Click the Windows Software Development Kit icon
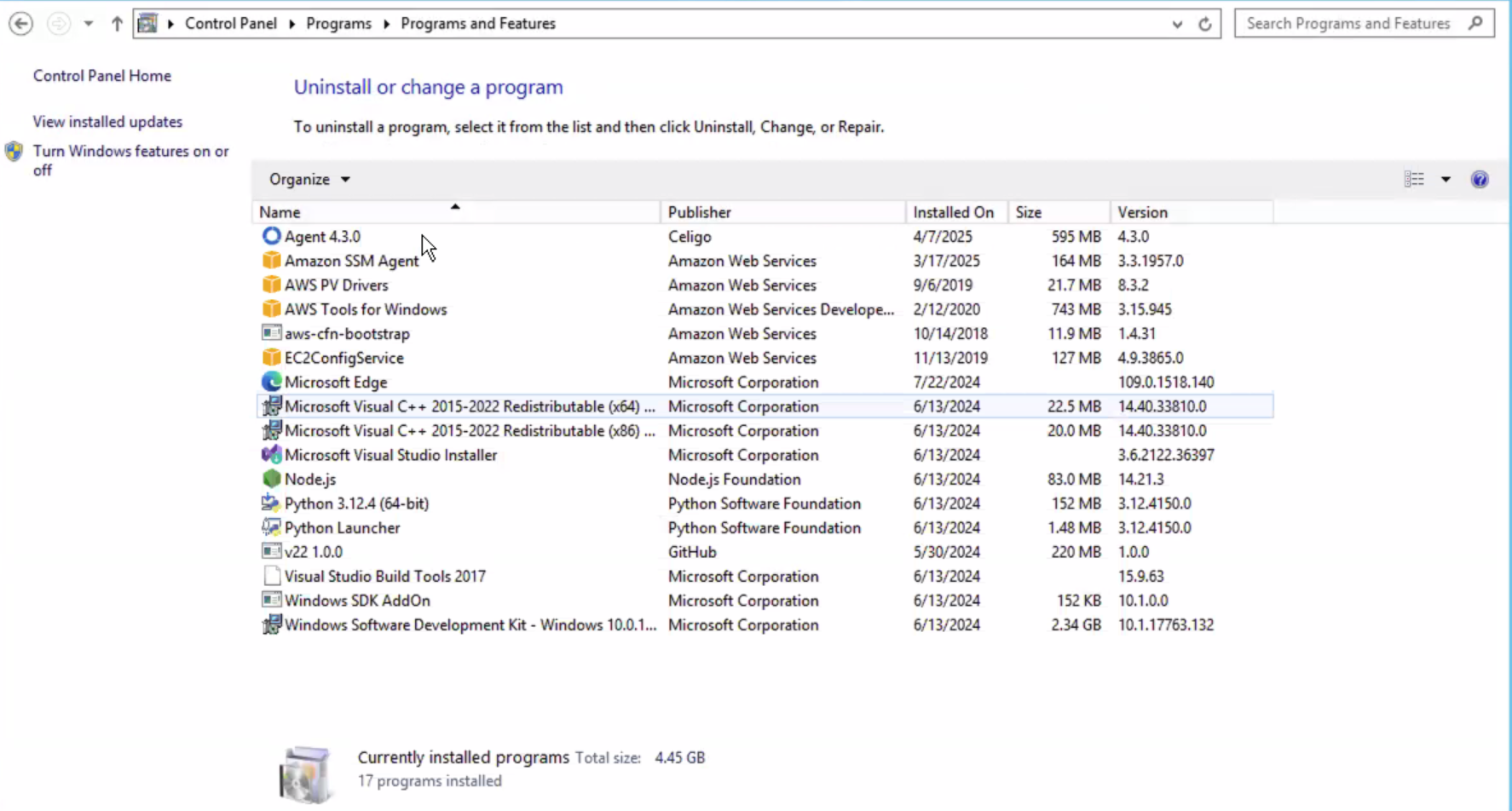1512x811 pixels. pyautogui.click(x=271, y=624)
